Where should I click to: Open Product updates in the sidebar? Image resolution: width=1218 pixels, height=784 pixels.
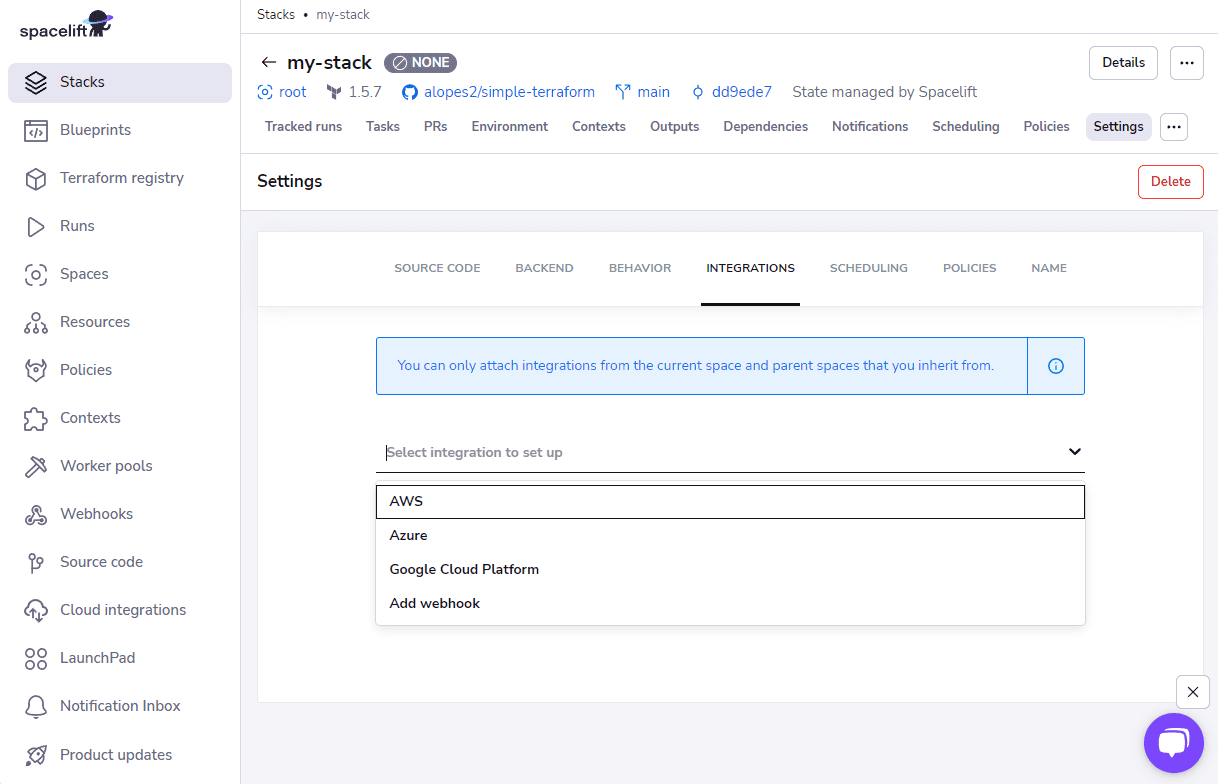coord(120,755)
